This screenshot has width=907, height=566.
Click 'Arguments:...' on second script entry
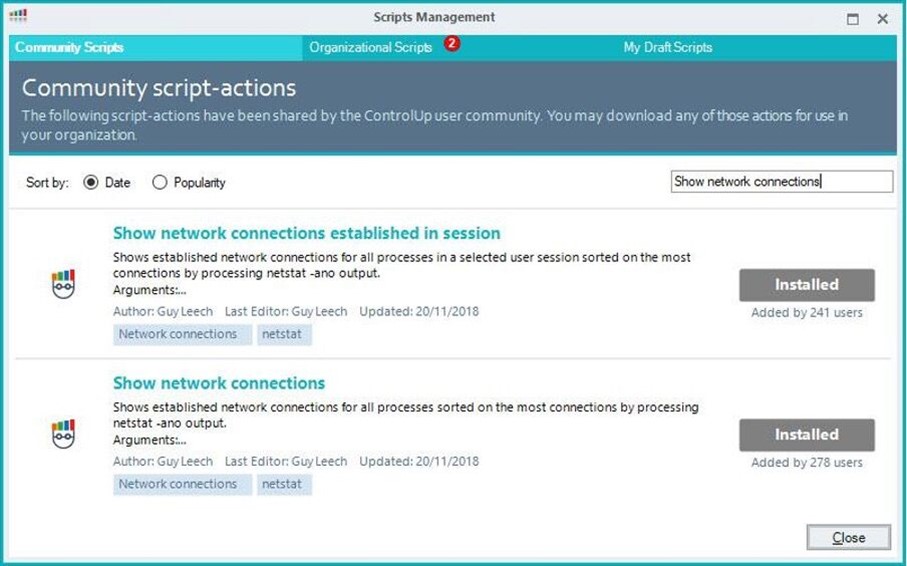point(149,440)
